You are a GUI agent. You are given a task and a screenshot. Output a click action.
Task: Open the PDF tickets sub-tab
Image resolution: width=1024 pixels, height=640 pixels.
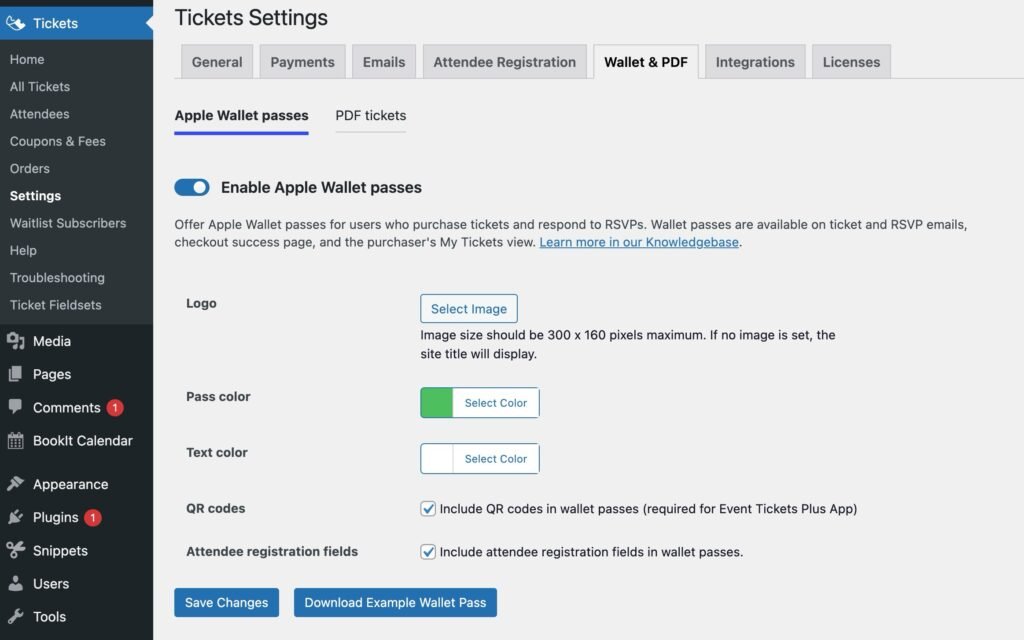[370, 116]
